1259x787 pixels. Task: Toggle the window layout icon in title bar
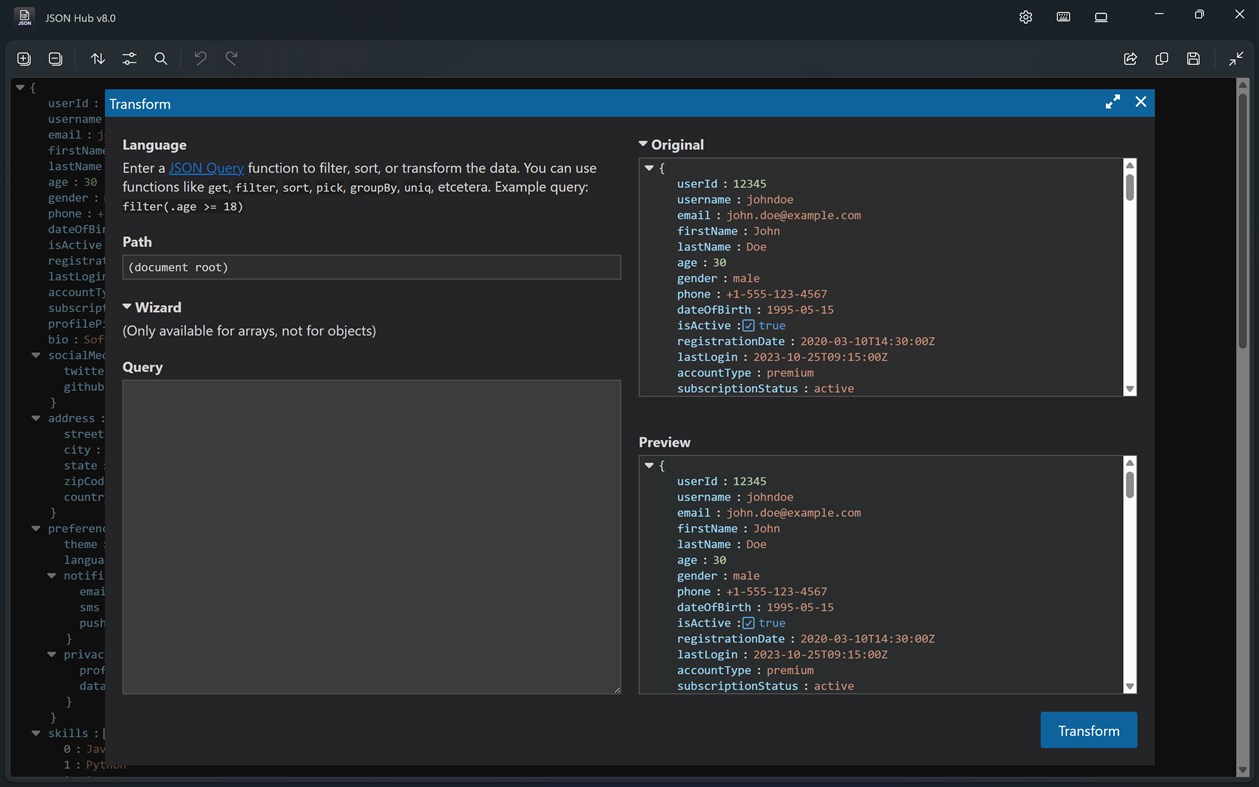tap(1101, 17)
